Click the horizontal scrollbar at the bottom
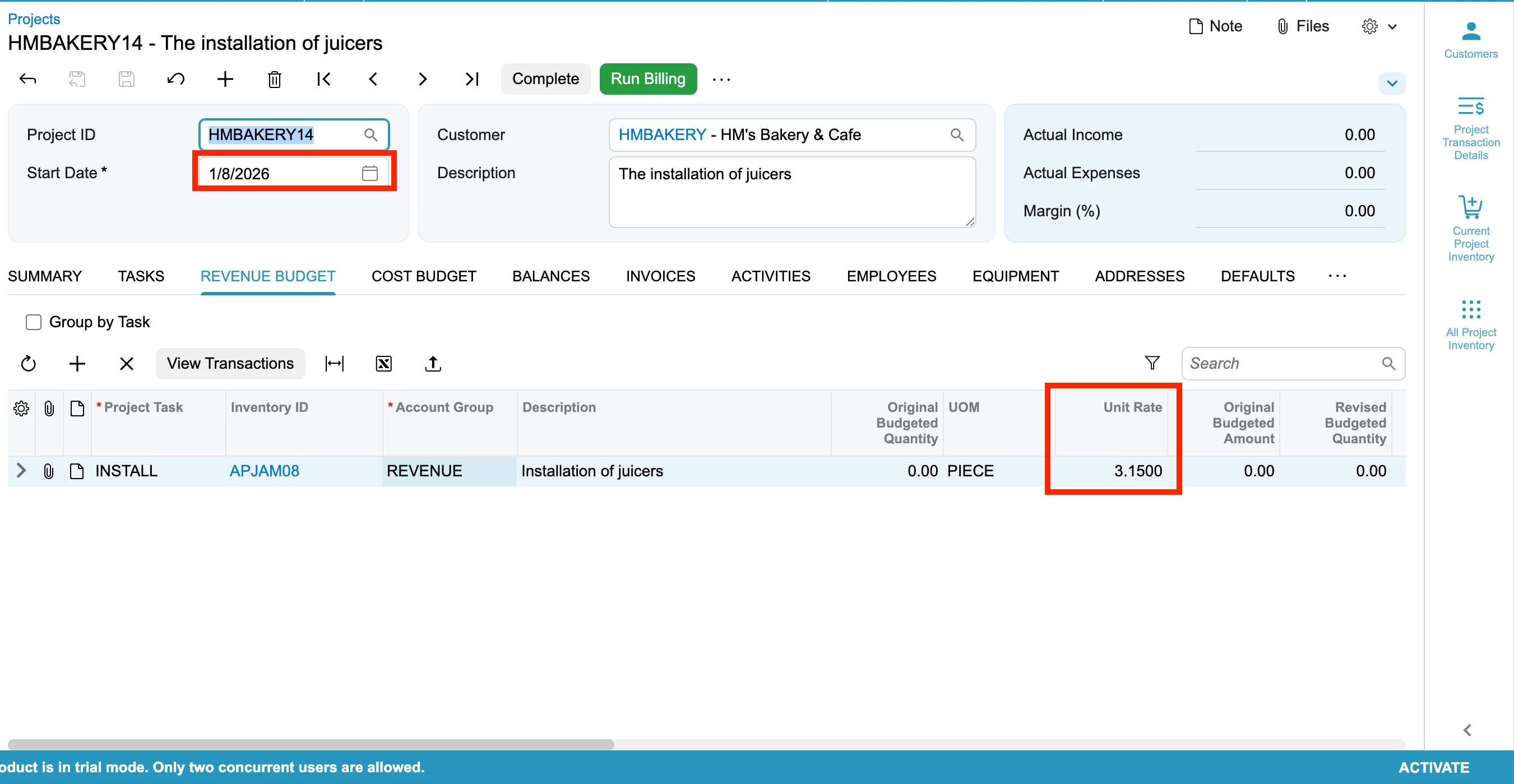 click(x=311, y=744)
